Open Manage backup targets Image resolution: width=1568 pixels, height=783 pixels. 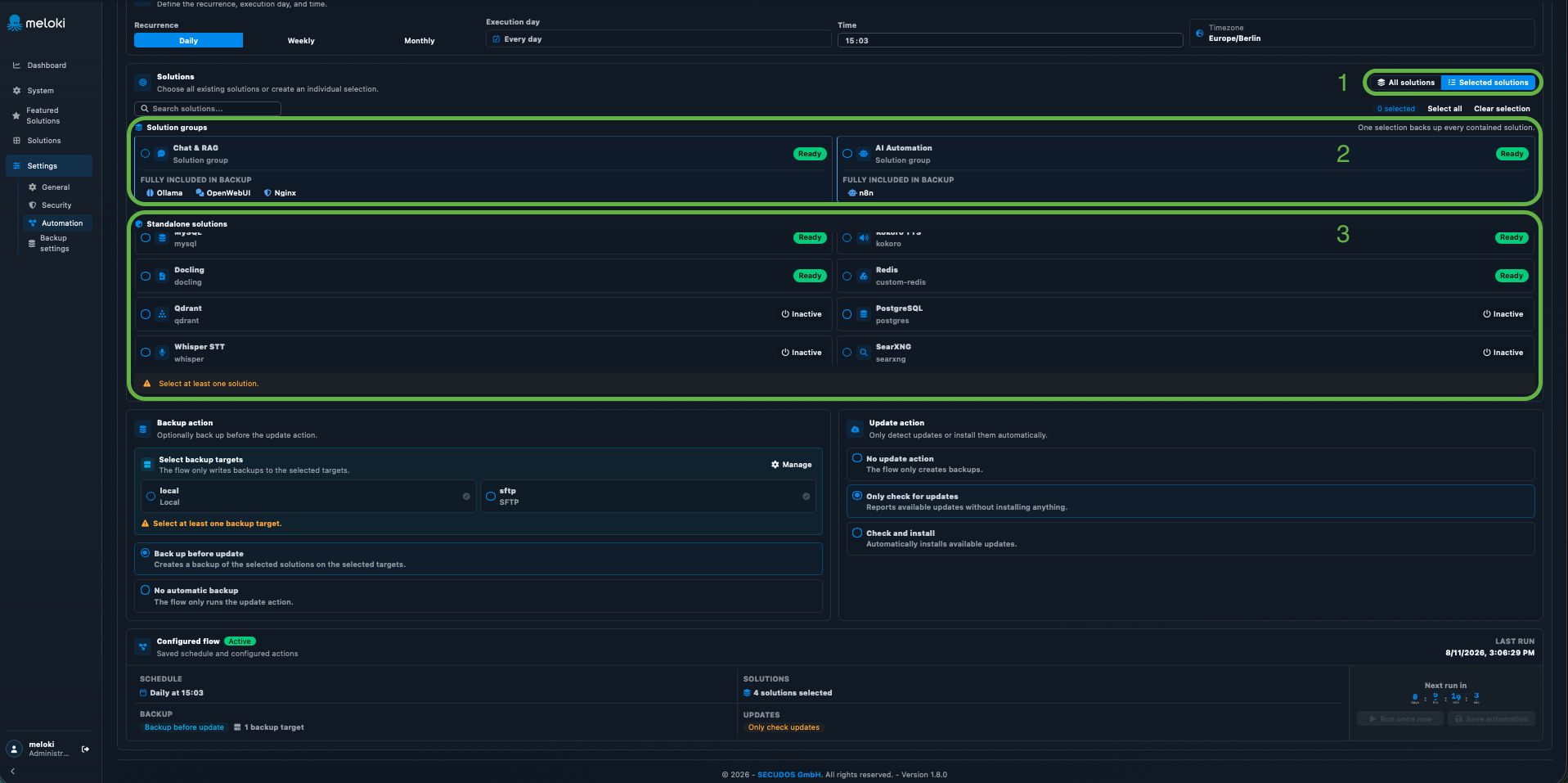[x=791, y=465]
